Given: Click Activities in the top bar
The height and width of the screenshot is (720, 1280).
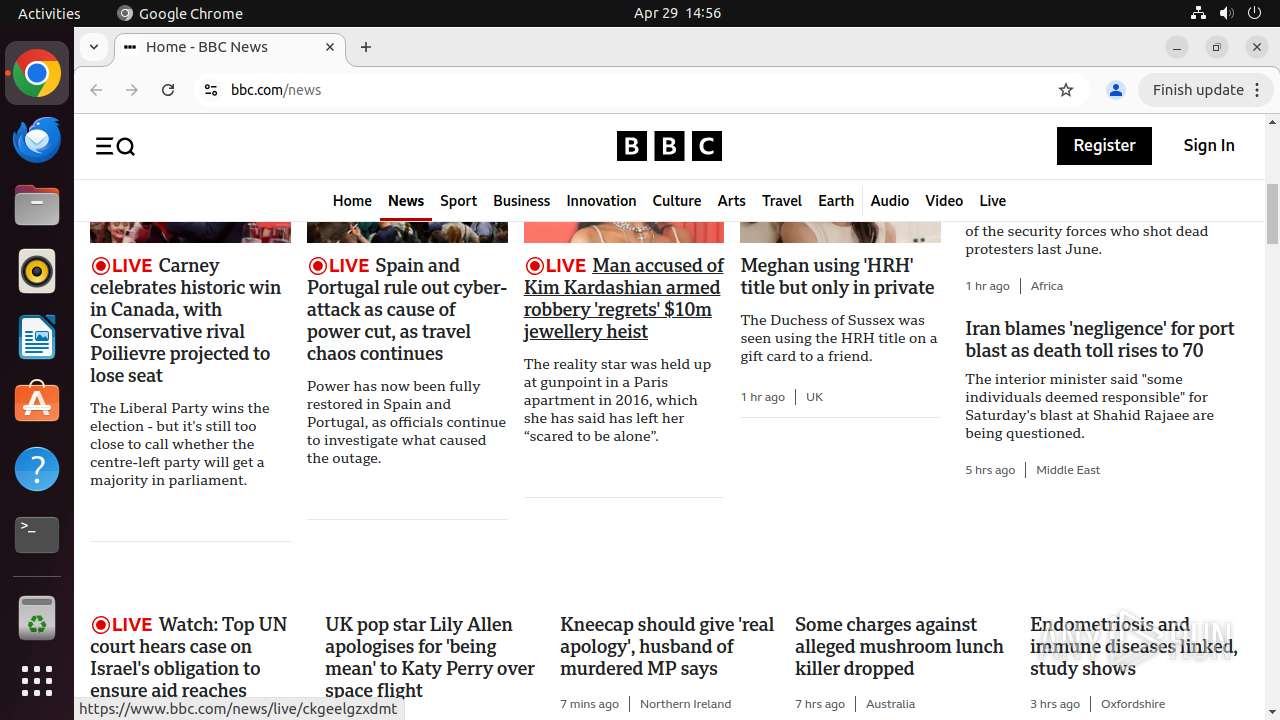Looking at the screenshot, I should pos(49,13).
